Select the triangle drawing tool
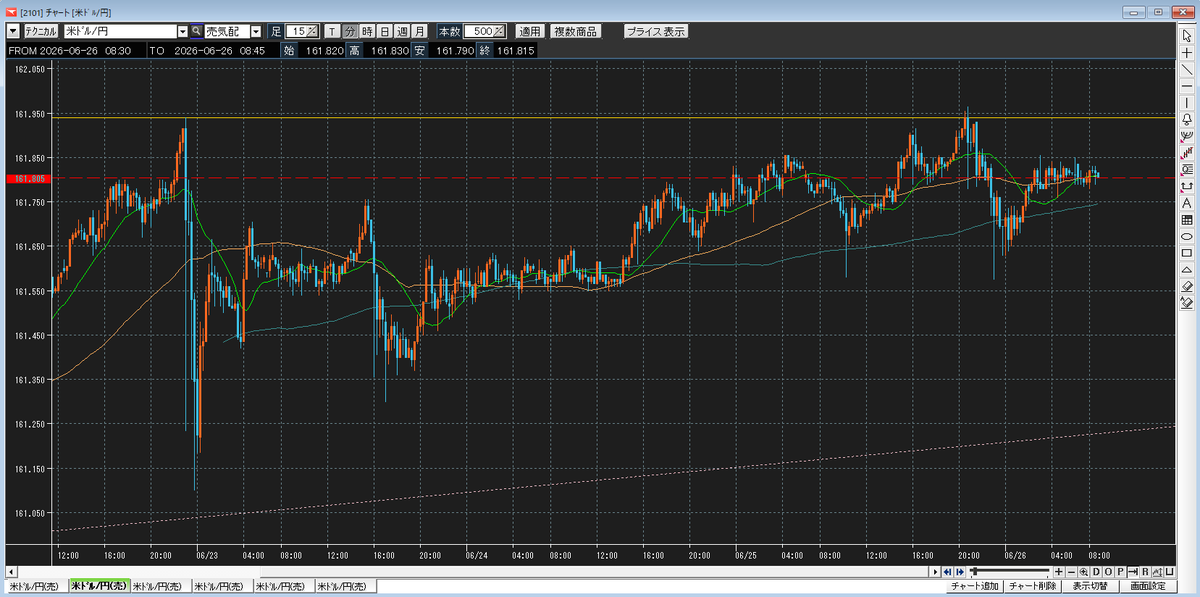This screenshot has height=597, width=1200. pyautogui.click(x=1187, y=269)
